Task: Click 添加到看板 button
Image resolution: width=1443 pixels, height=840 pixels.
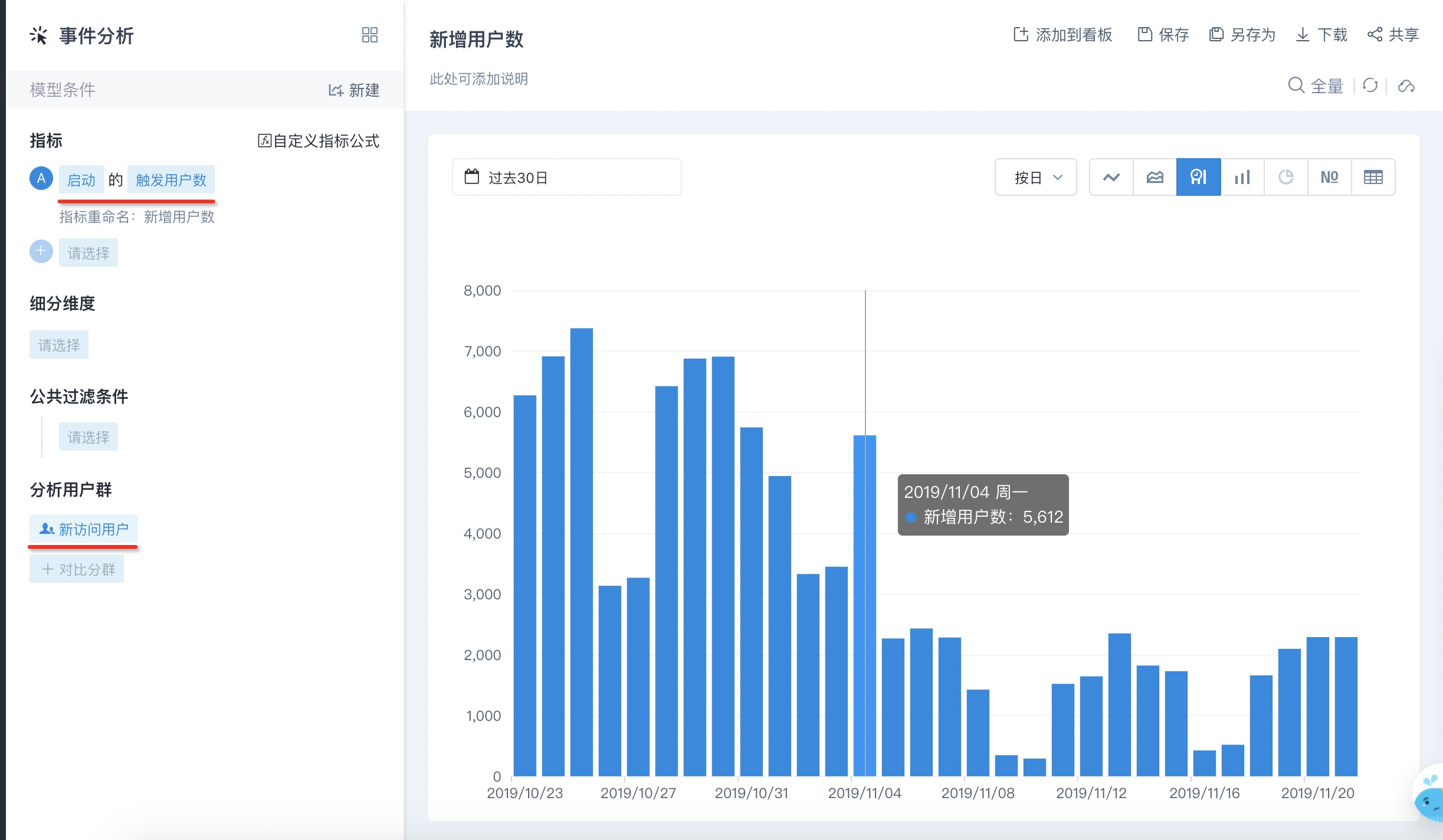Action: click(x=1063, y=35)
